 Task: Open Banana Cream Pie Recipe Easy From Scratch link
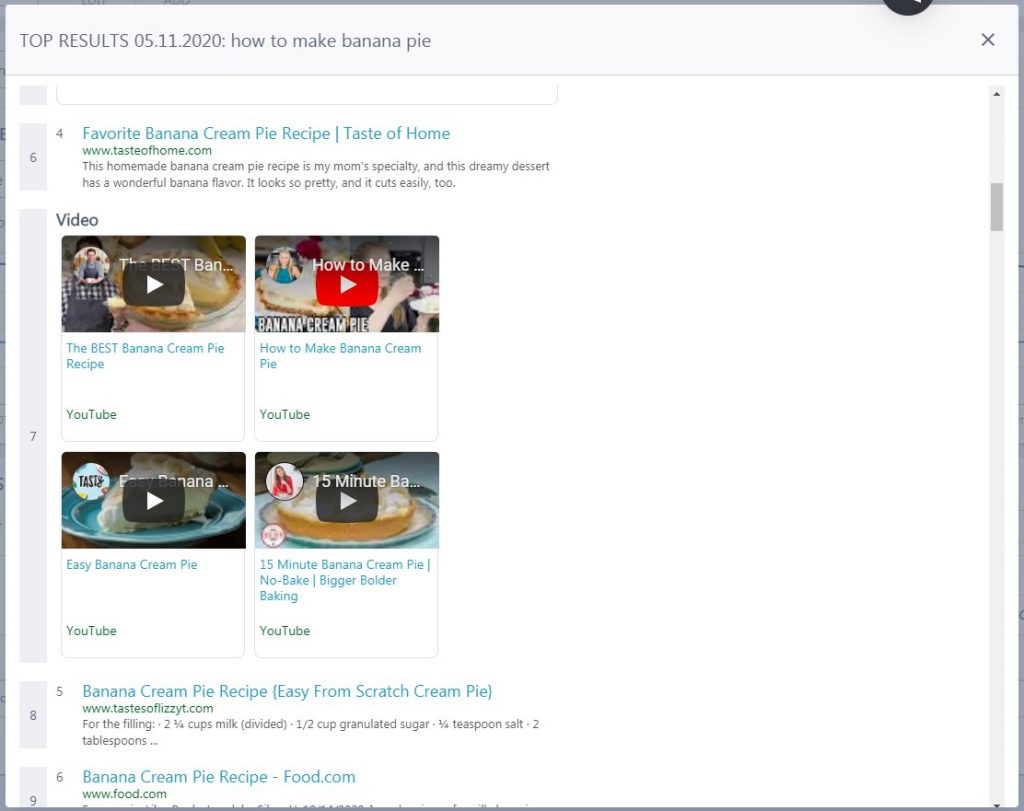coord(287,691)
